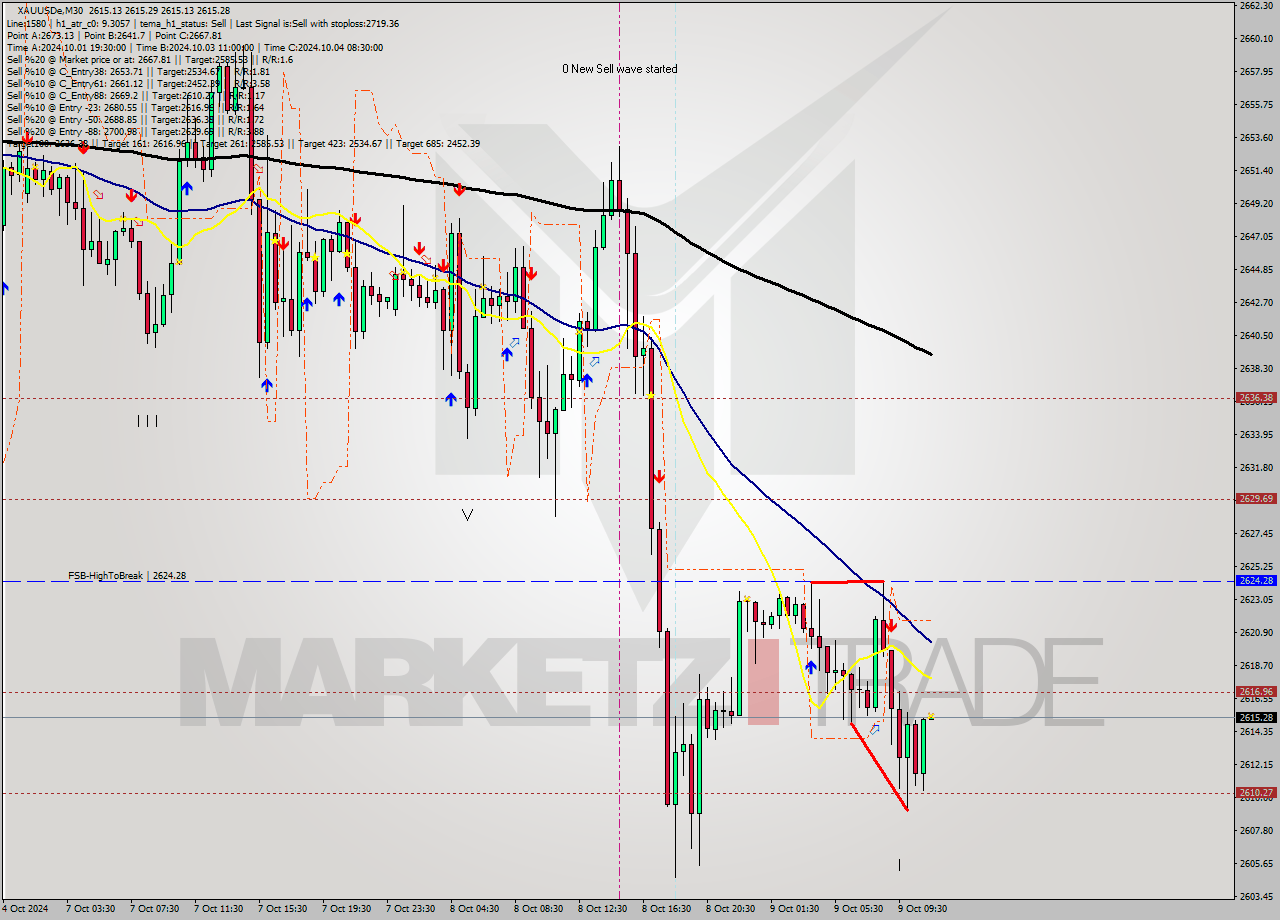
Task: Click the 2610.27 red price tag
Action: [x=1256, y=793]
